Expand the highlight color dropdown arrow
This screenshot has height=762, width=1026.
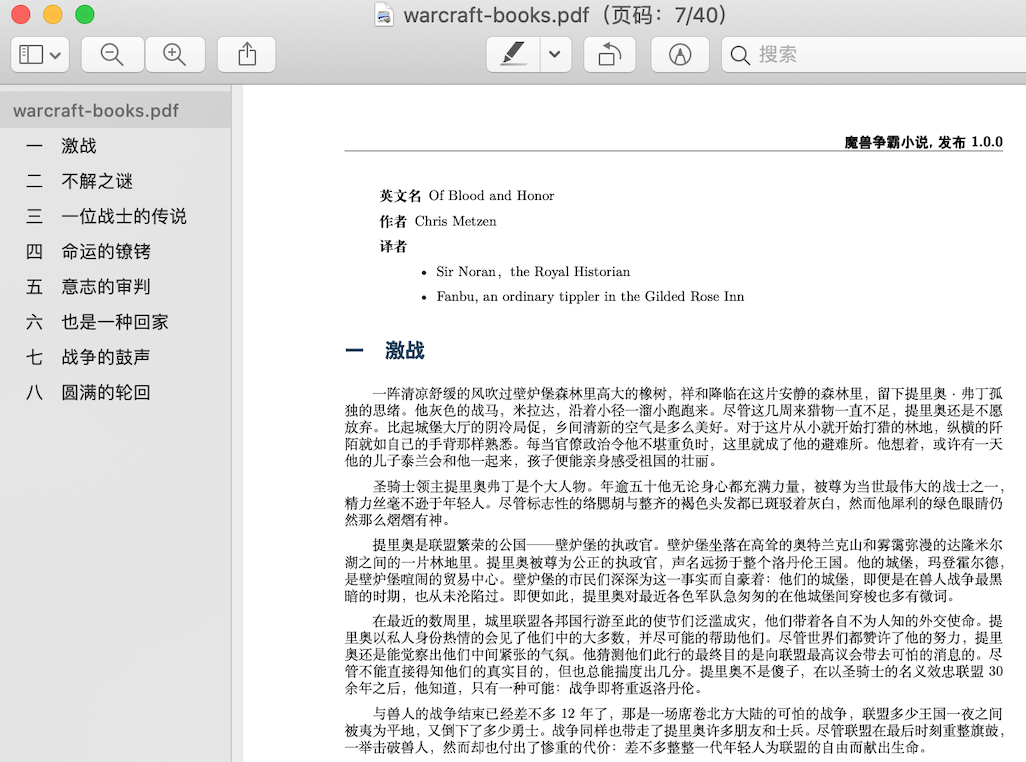555,54
